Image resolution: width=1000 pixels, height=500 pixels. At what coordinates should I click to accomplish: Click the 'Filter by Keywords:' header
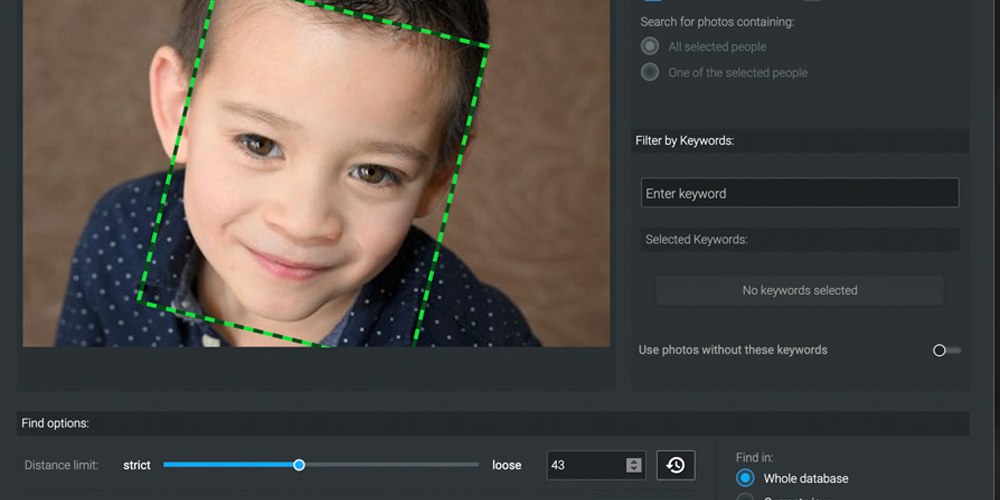684,141
